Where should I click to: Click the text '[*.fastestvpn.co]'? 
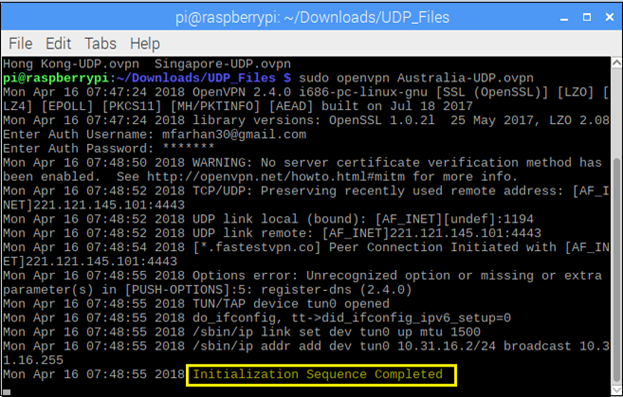point(257,247)
